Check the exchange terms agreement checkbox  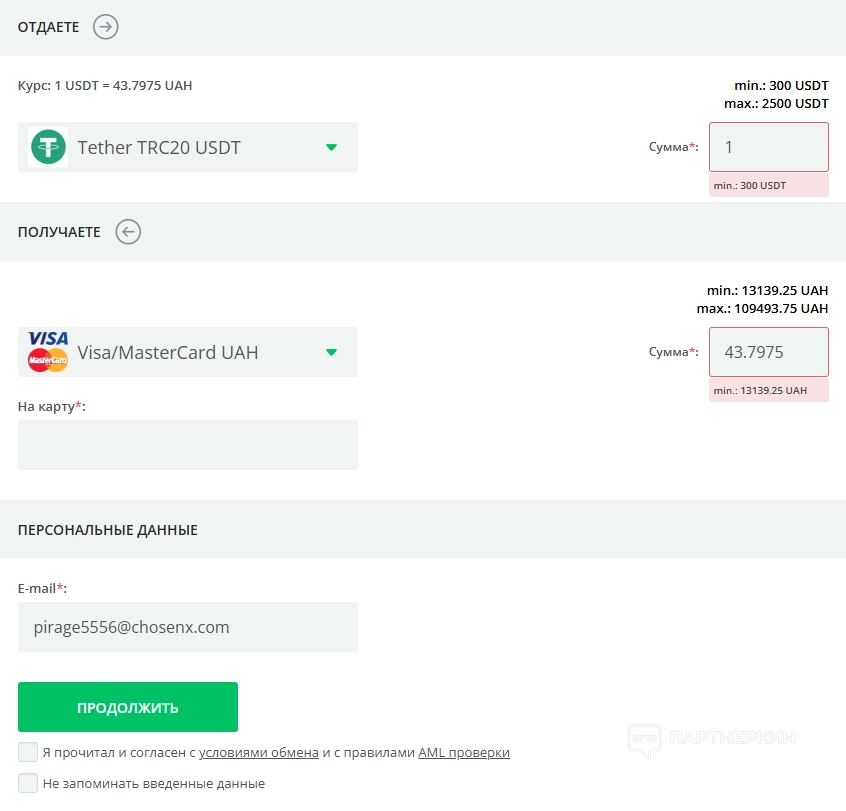coord(28,752)
